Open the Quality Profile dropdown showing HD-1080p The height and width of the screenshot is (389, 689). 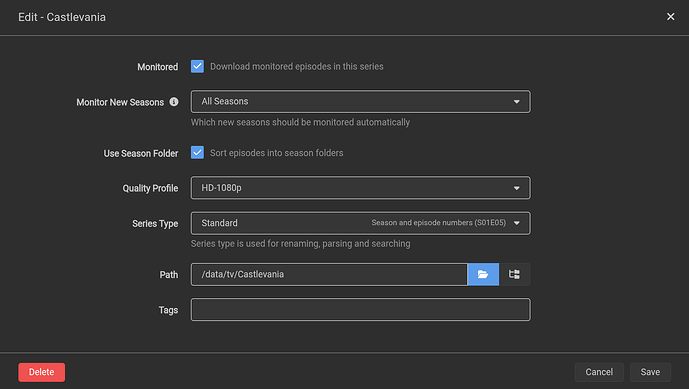tap(360, 188)
